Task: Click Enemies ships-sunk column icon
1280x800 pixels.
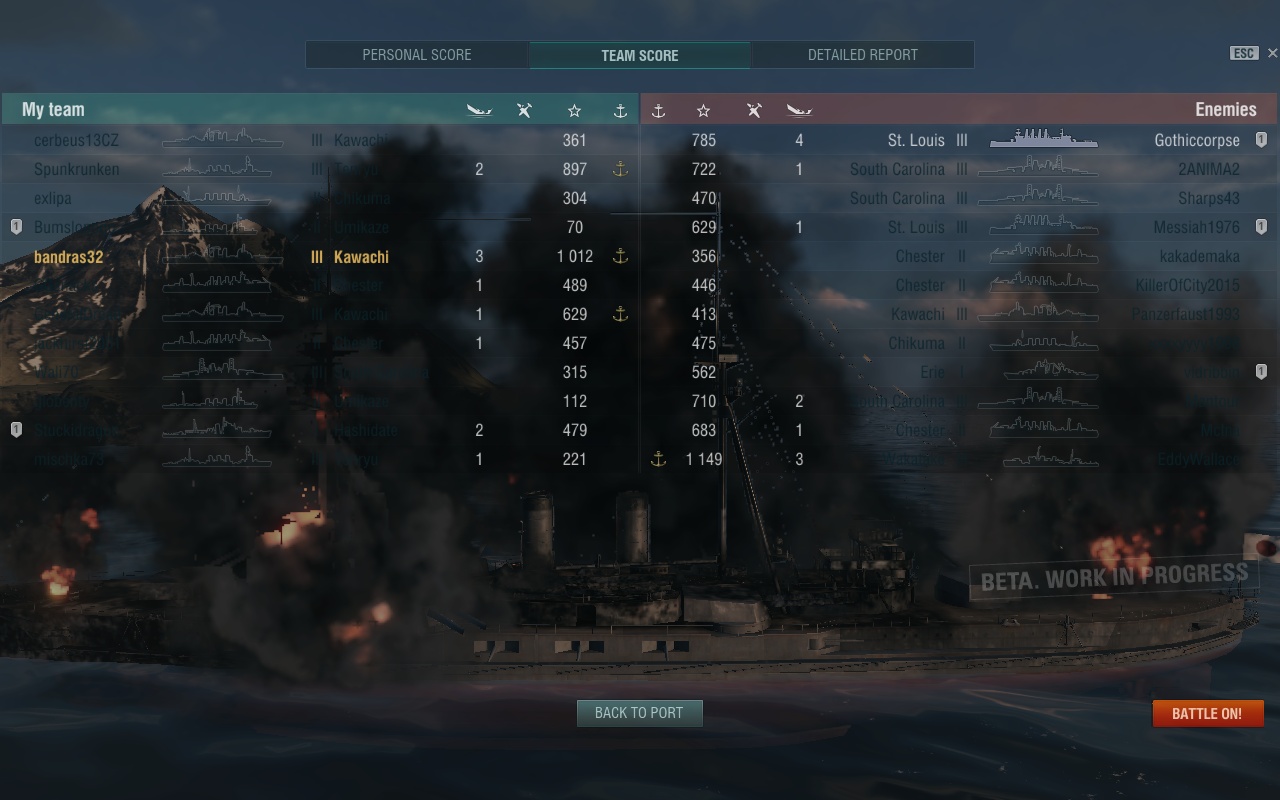Action: (x=799, y=110)
